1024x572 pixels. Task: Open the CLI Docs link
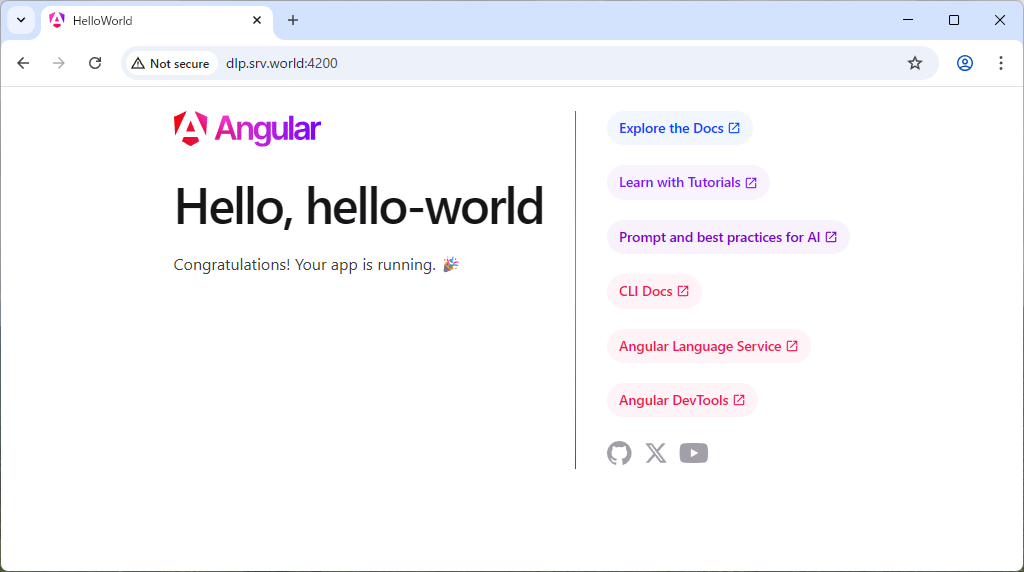click(653, 291)
